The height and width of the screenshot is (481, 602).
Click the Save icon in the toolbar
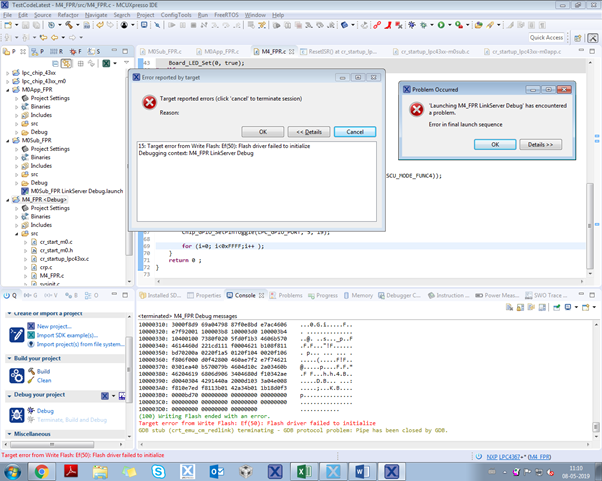[26, 25]
